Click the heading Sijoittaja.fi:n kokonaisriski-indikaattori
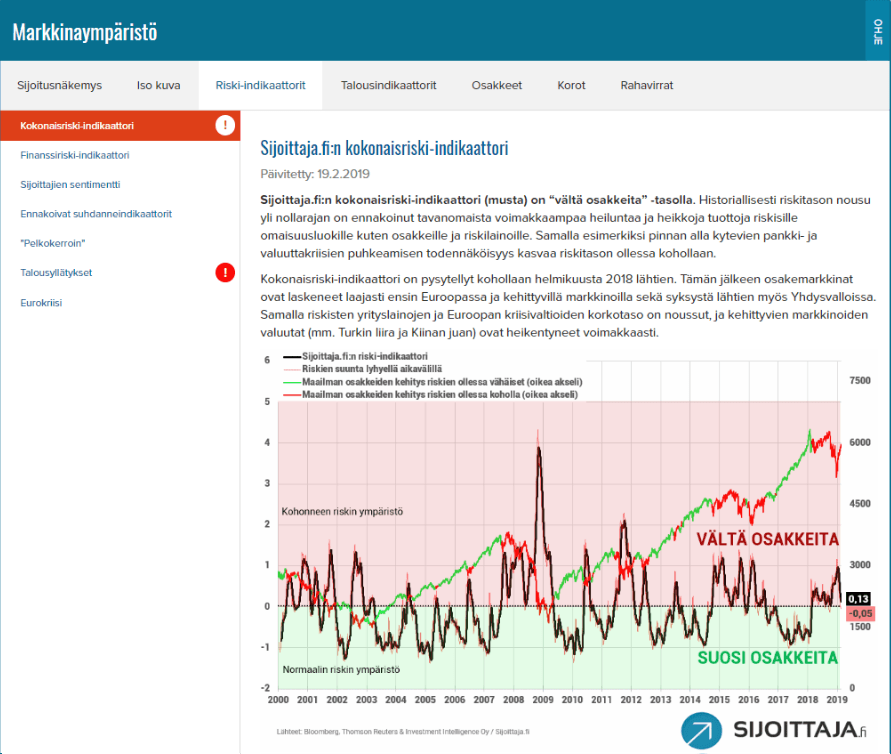This screenshot has width=891, height=754. click(384, 148)
